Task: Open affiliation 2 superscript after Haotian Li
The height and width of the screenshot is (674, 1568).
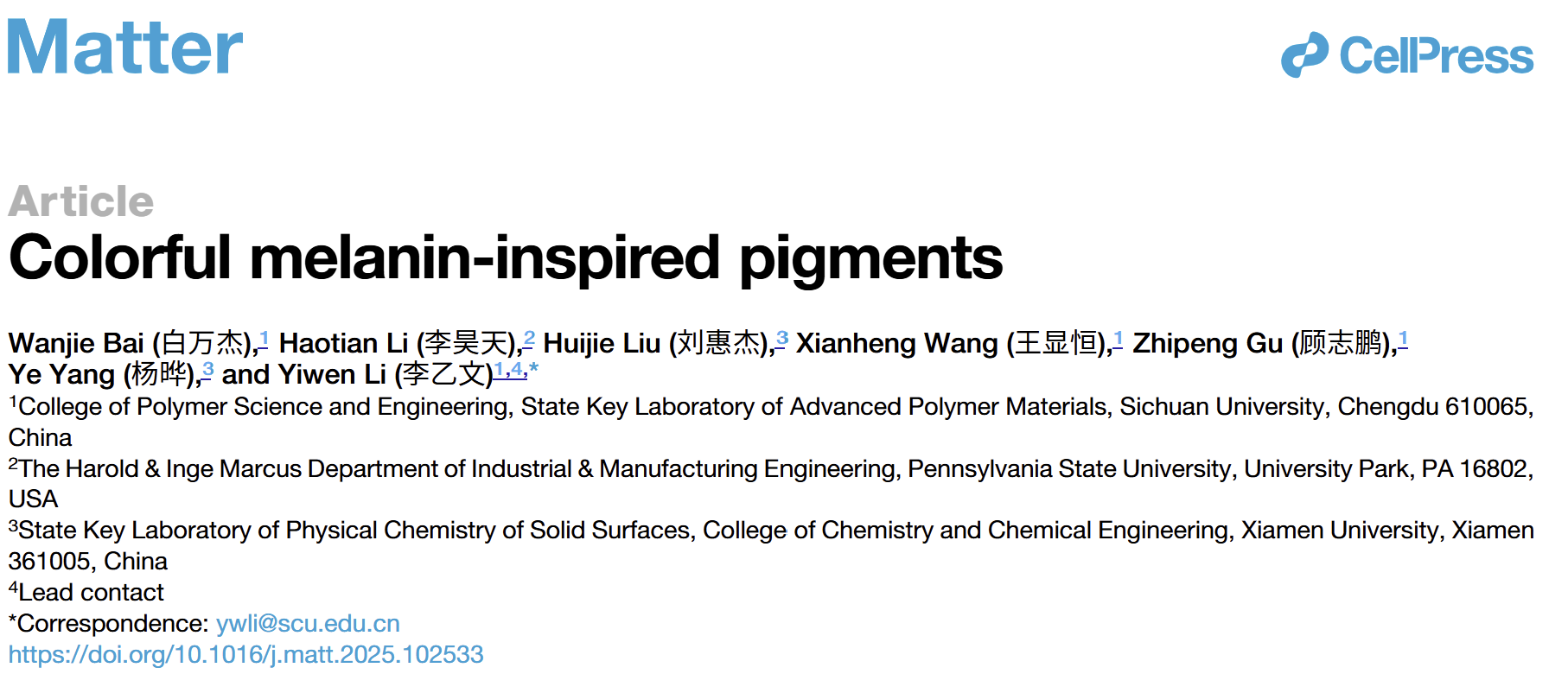Action: 529,339
